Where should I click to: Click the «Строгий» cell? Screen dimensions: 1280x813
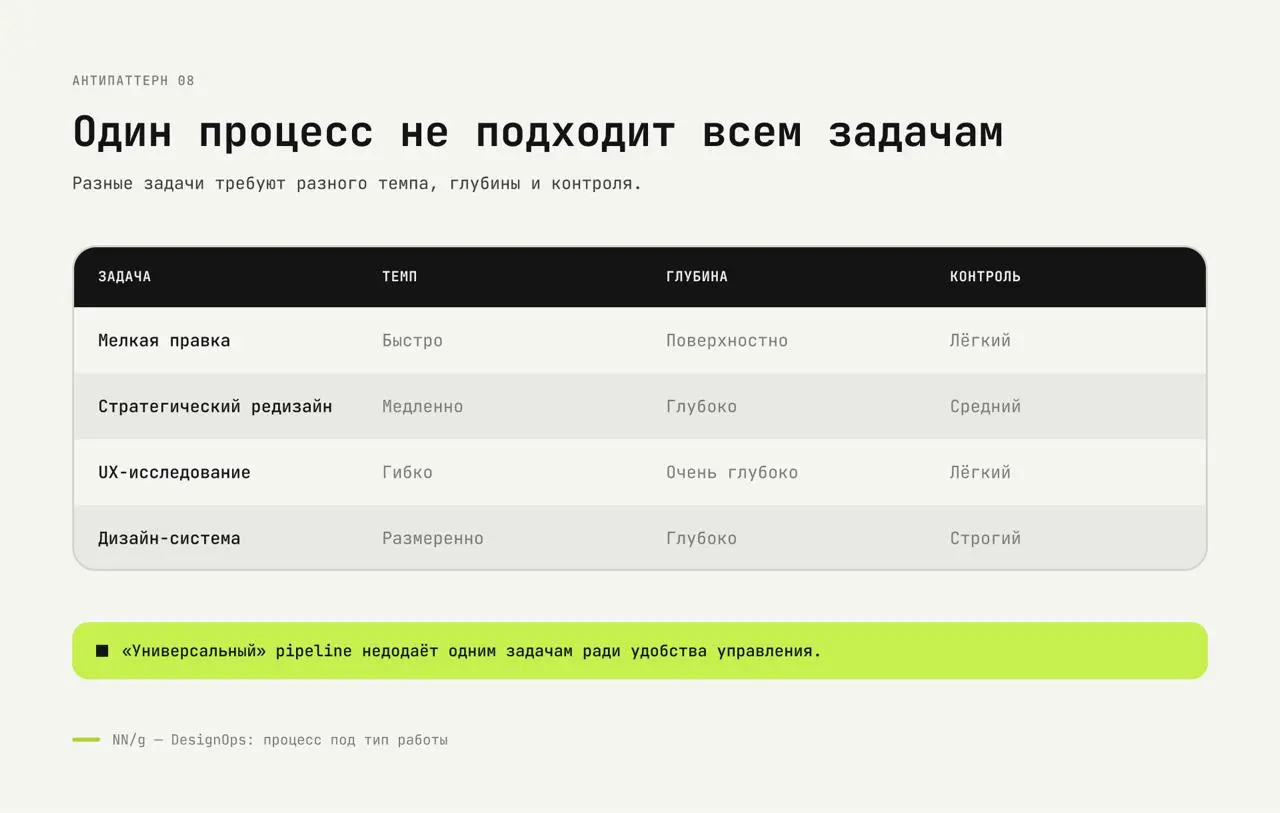985,539
